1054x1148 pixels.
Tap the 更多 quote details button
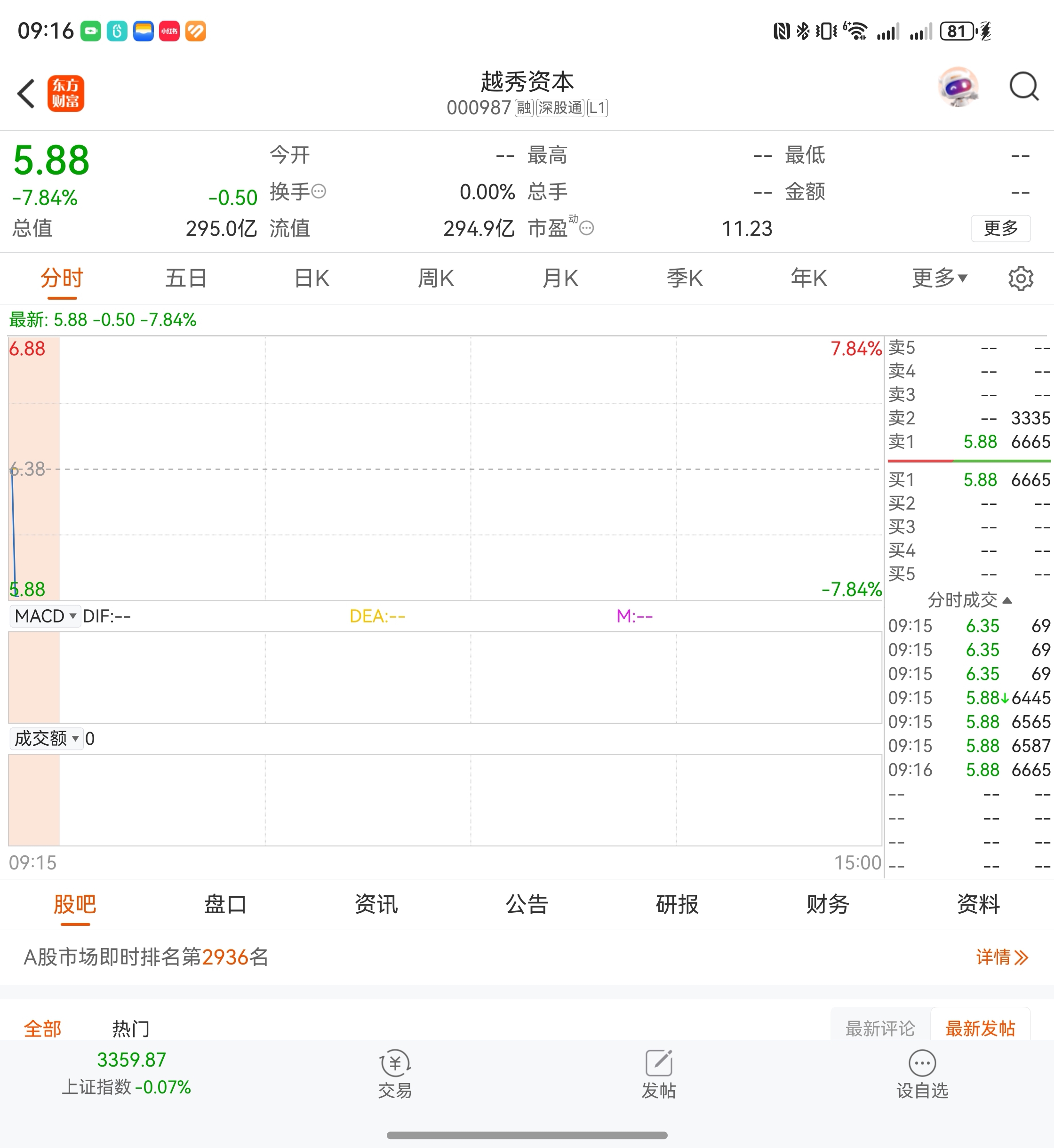1001,228
